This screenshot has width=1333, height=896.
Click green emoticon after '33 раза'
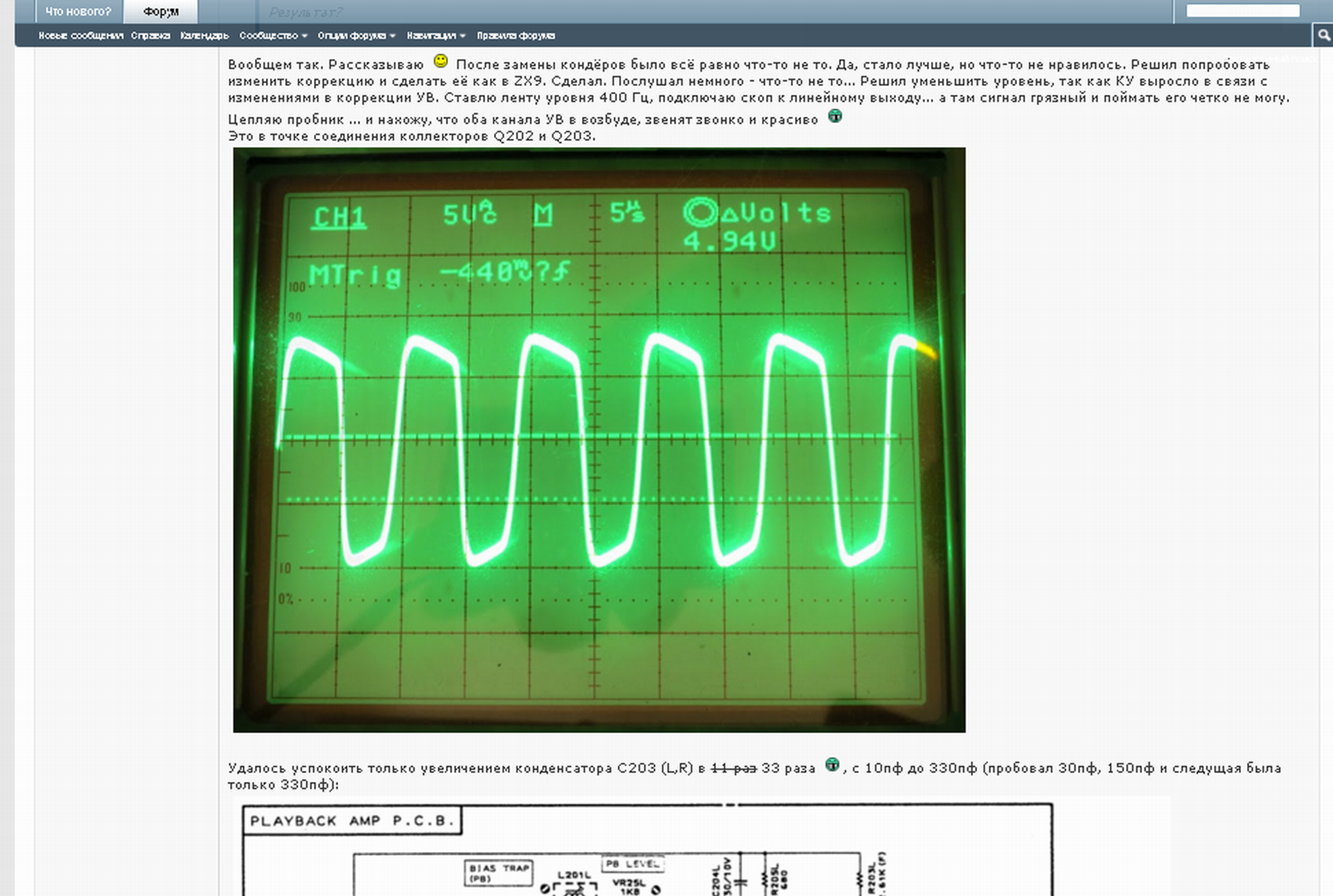pos(832,765)
